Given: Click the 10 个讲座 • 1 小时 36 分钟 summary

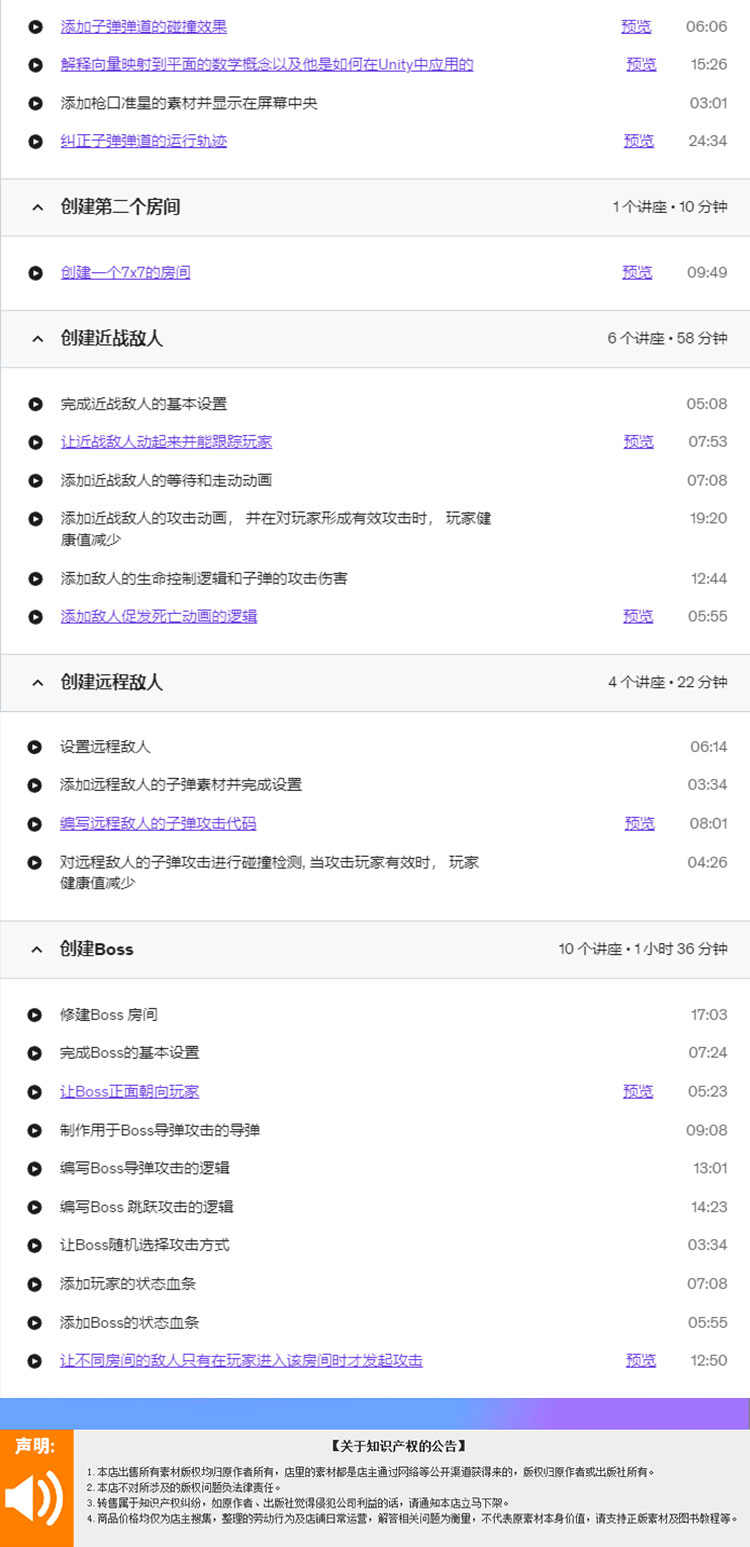Looking at the screenshot, I should pyautogui.click(x=643, y=949).
